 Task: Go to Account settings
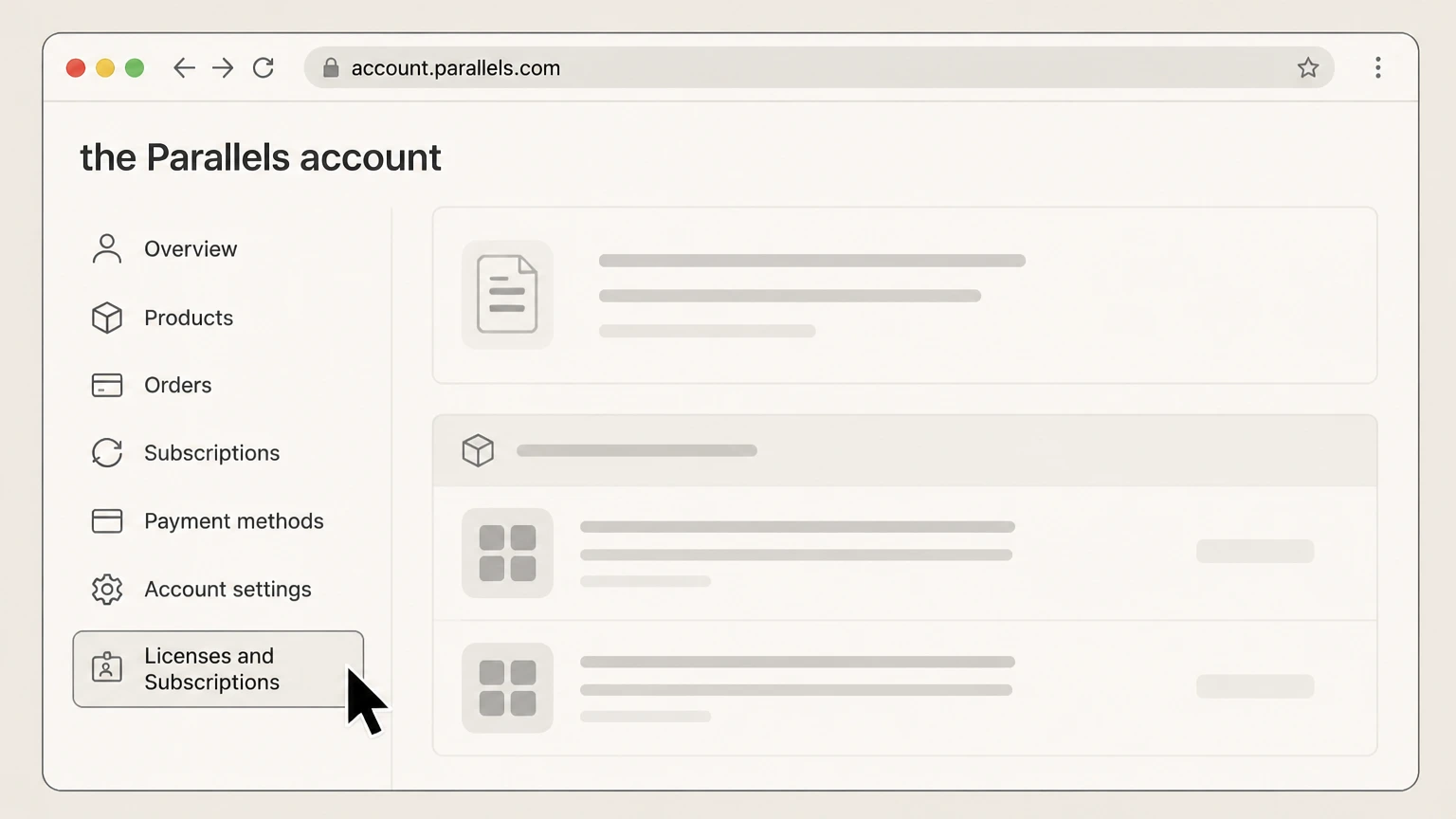(227, 590)
